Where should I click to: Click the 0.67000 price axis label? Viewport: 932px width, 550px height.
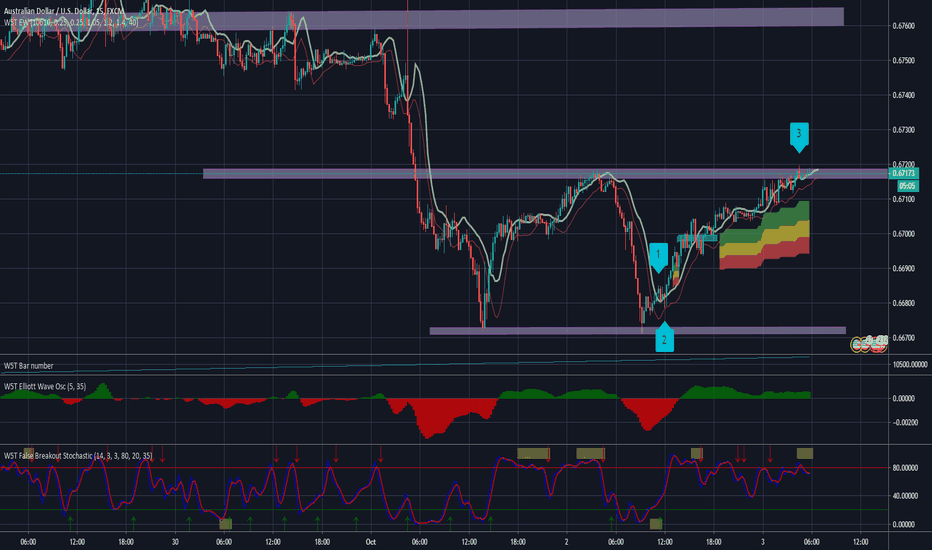click(903, 234)
